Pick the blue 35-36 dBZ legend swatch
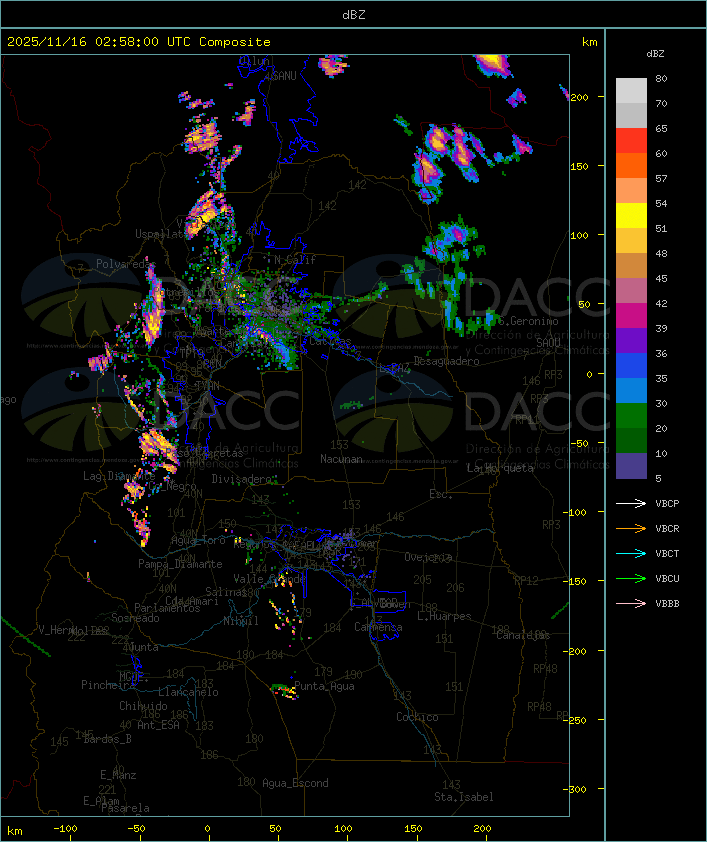 coord(631,366)
